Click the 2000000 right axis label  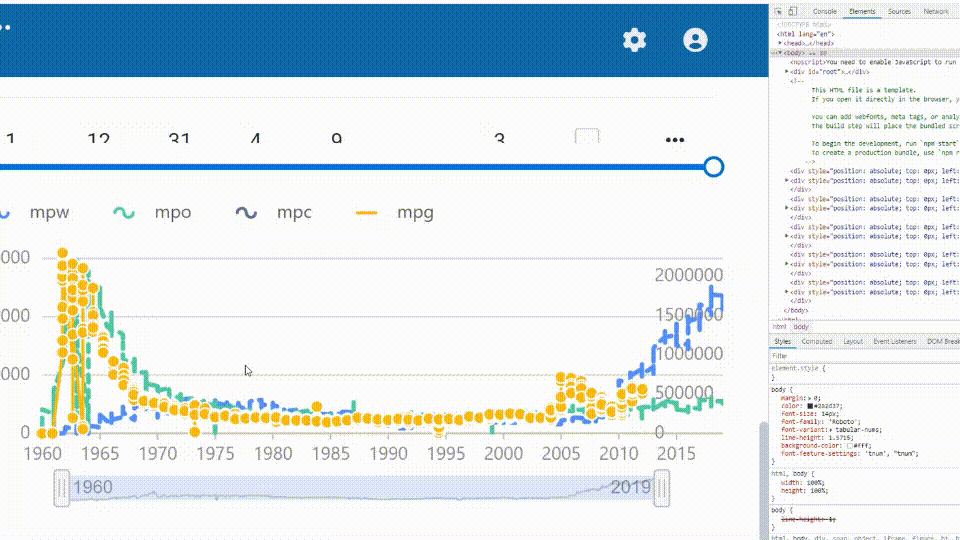pyautogui.click(x=689, y=276)
